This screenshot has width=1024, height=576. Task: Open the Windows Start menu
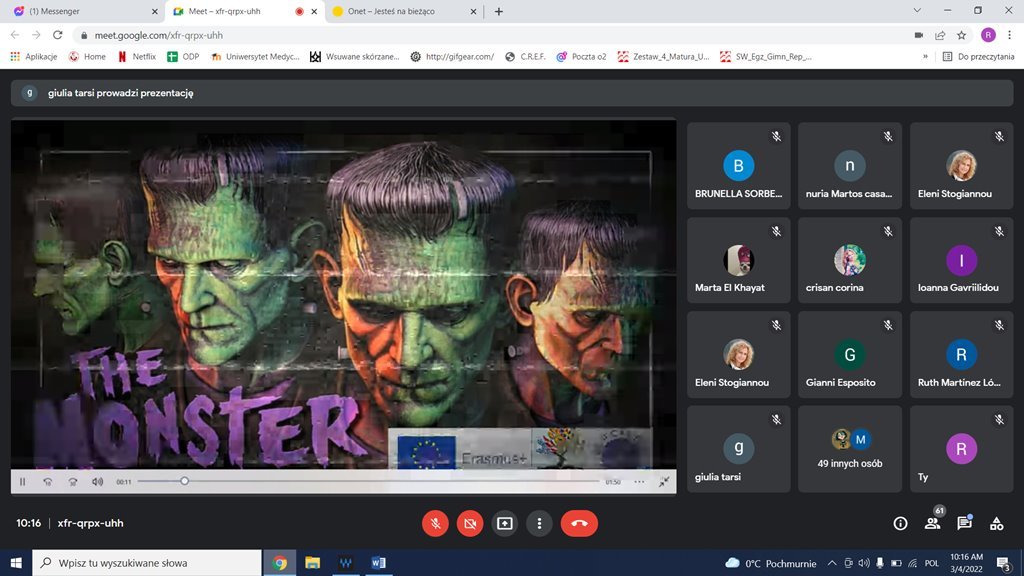tap(16, 563)
